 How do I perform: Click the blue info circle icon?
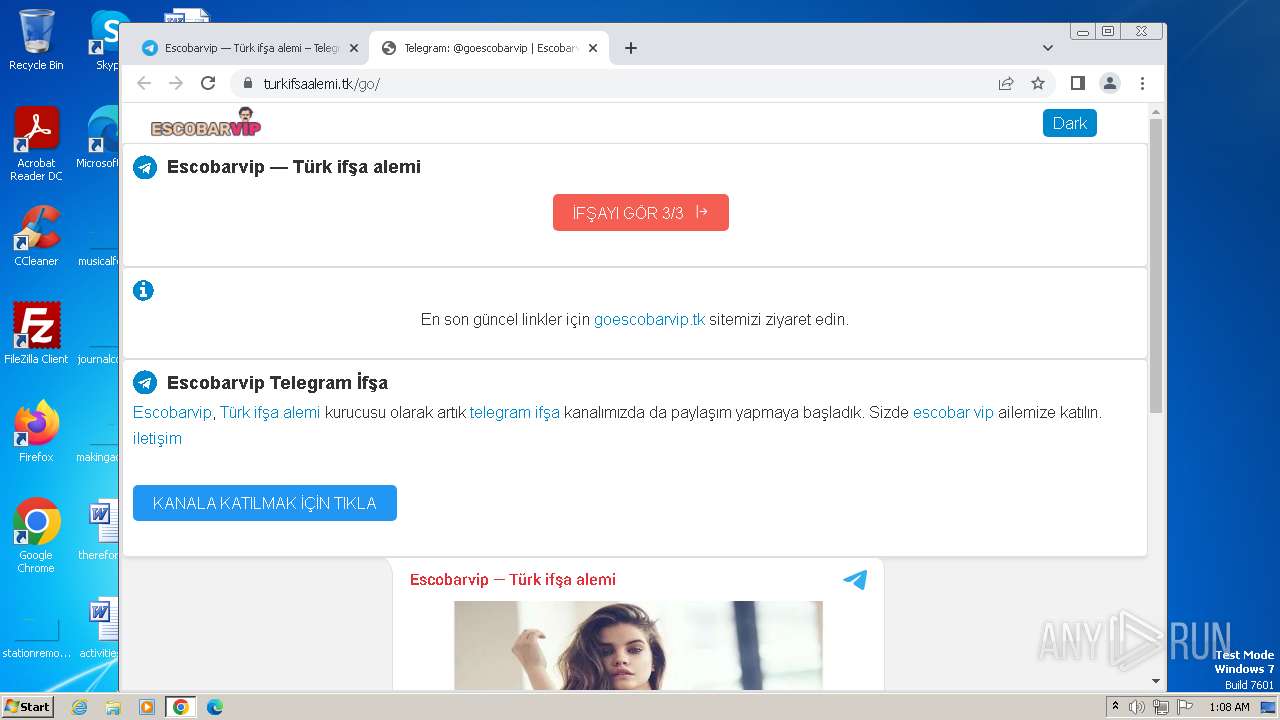(x=144, y=291)
